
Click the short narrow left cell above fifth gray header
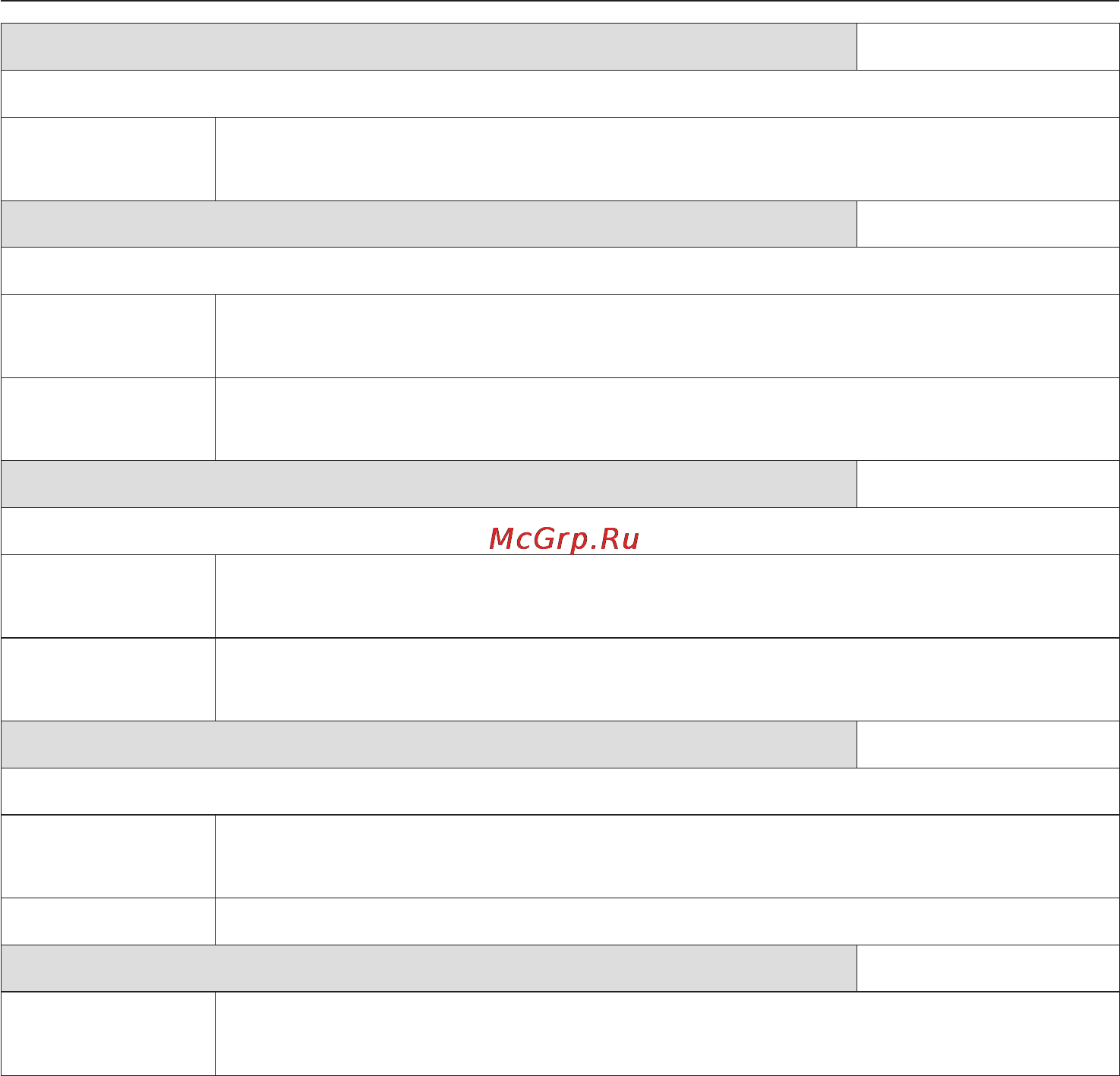pos(108,921)
